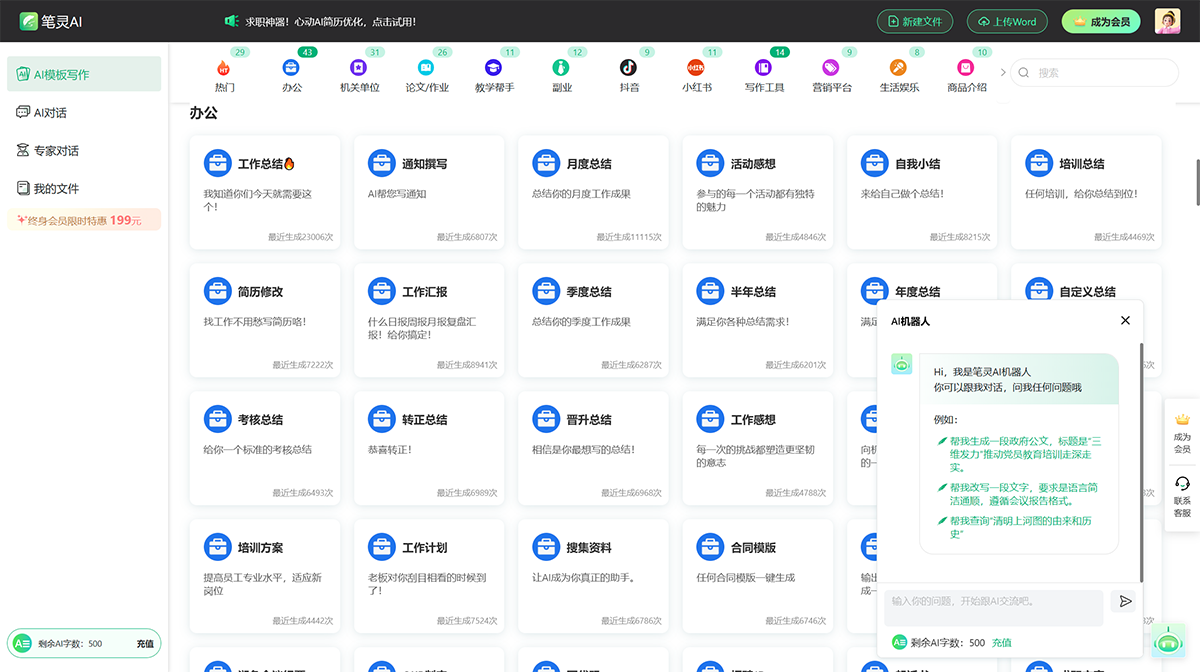Click the megaphone announcement icon

[231, 21]
